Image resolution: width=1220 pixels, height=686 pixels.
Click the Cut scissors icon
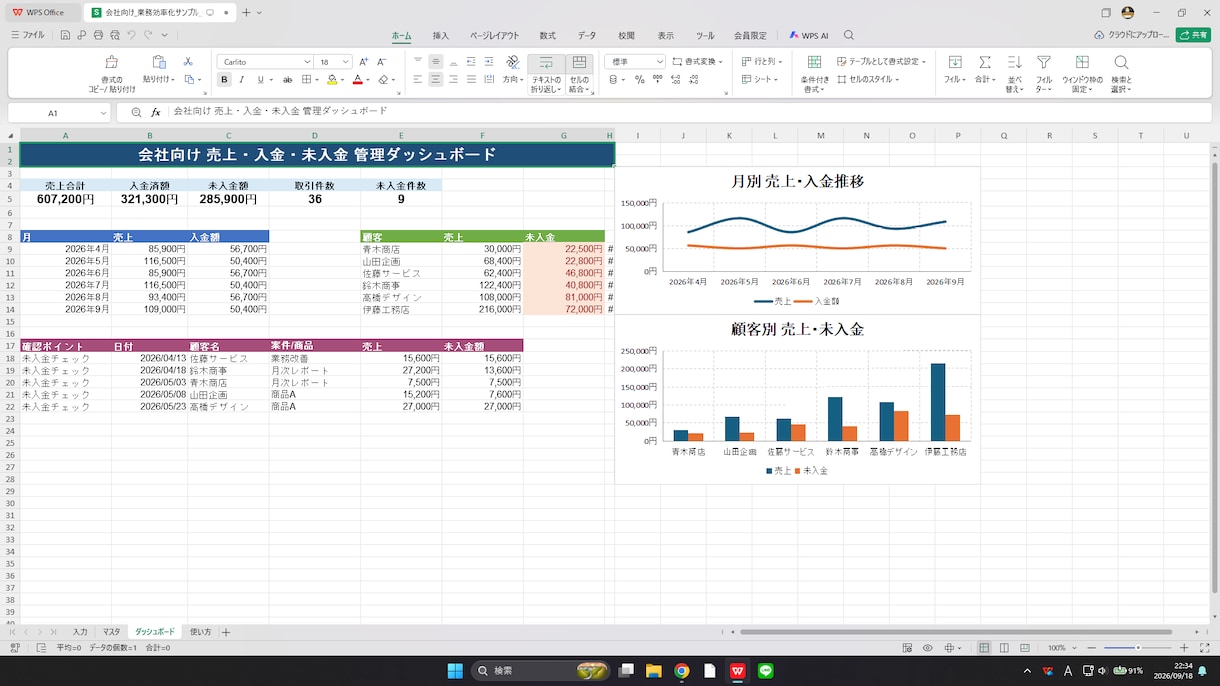pyautogui.click(x=187, y=62)
